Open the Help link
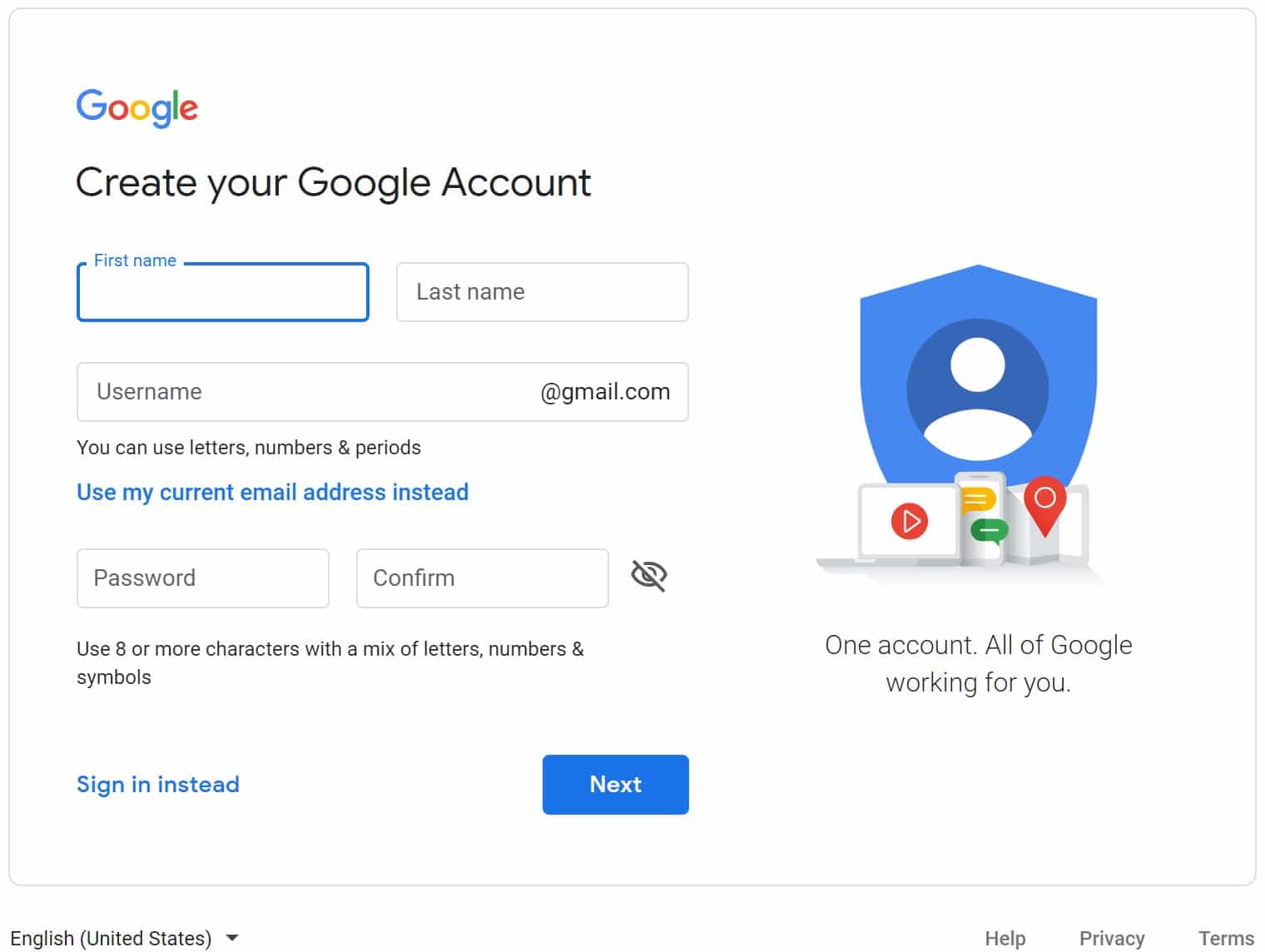Screen dimensions: 1265x952 tap(1005, 937)
